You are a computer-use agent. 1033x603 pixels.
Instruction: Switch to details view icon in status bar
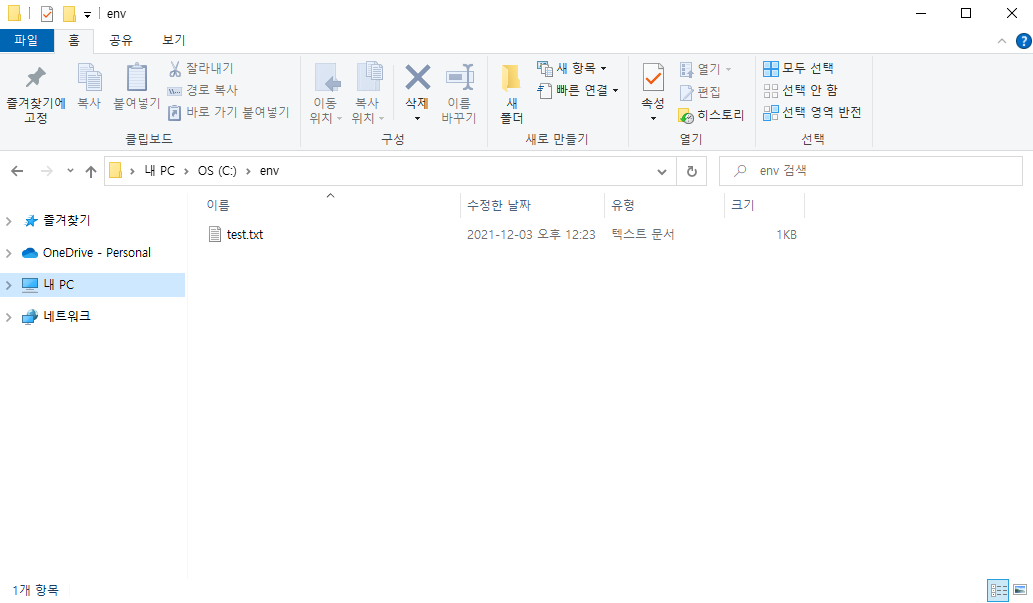point(998,590)
